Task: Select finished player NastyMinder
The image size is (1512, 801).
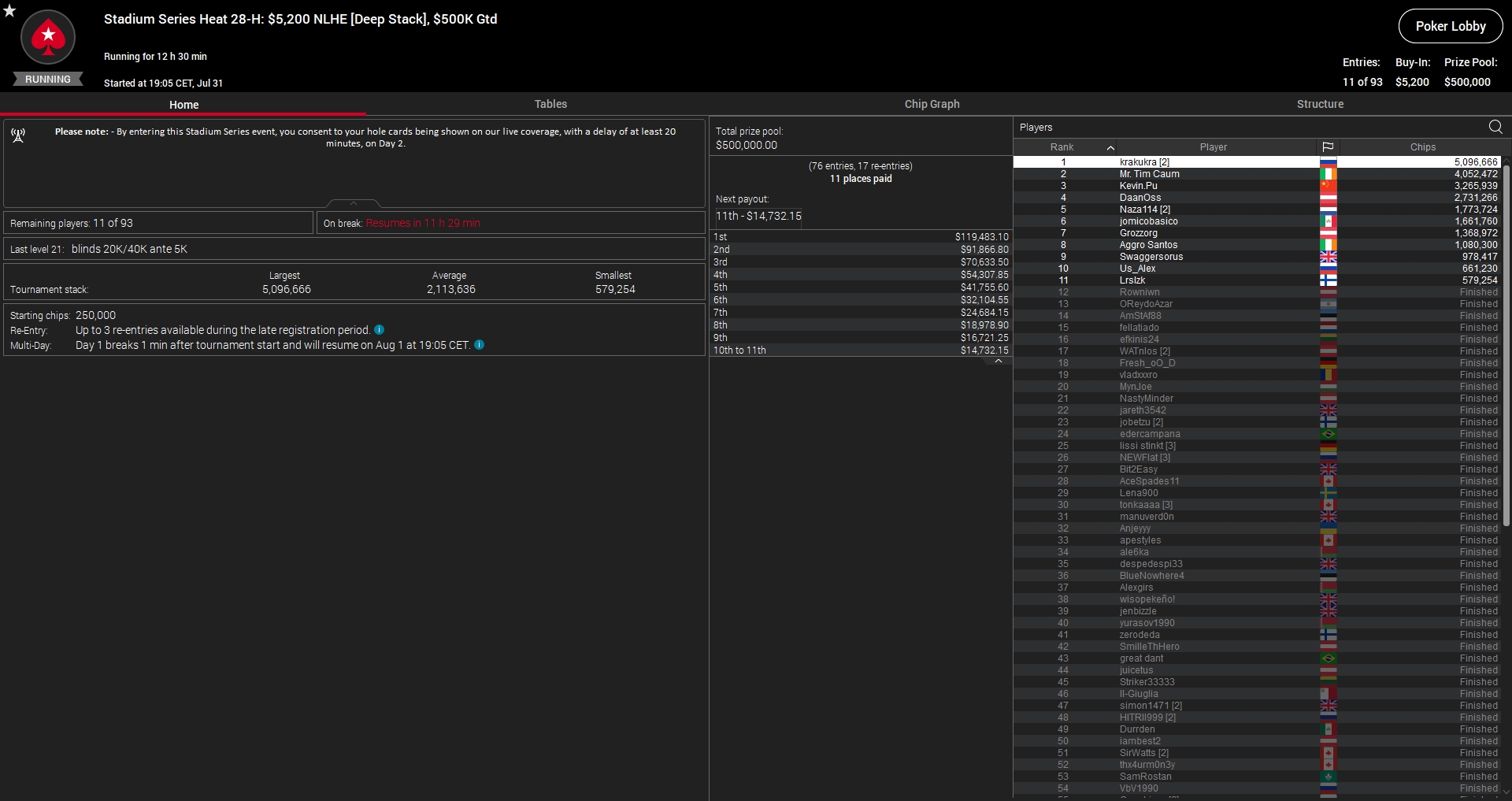Action: click(1258, 399)
